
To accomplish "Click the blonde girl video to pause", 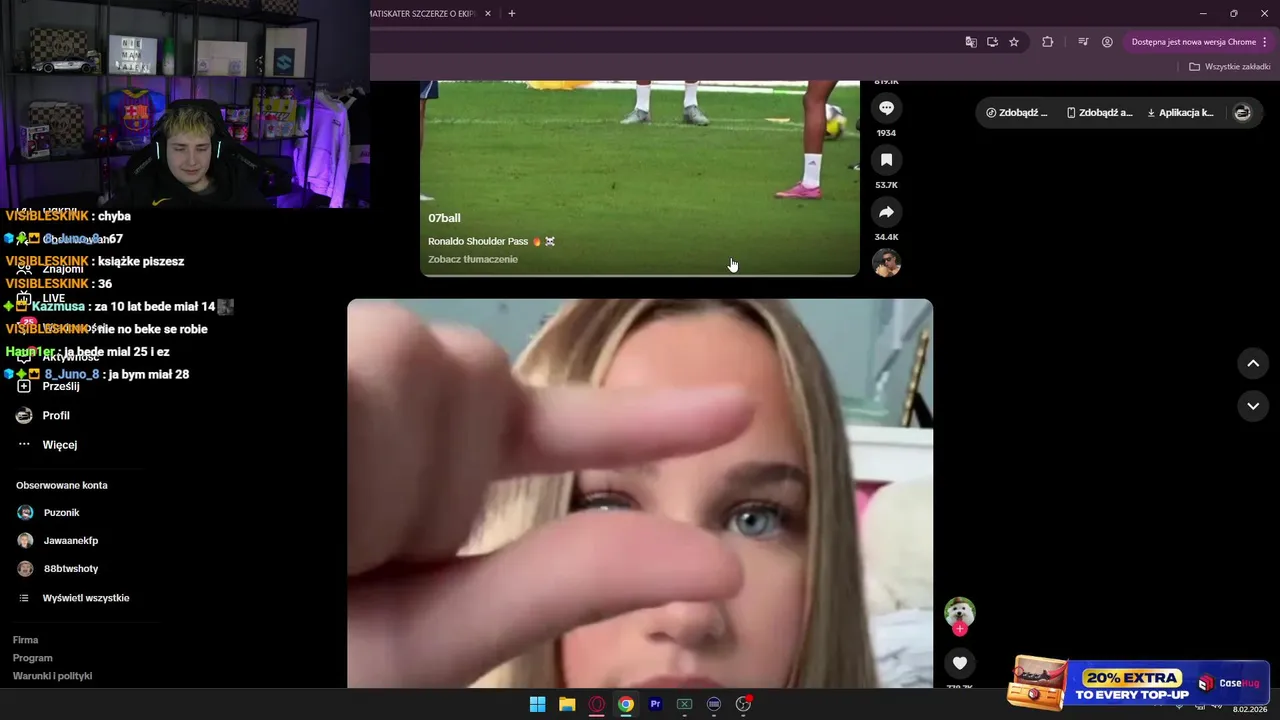I will coord(640,493).
